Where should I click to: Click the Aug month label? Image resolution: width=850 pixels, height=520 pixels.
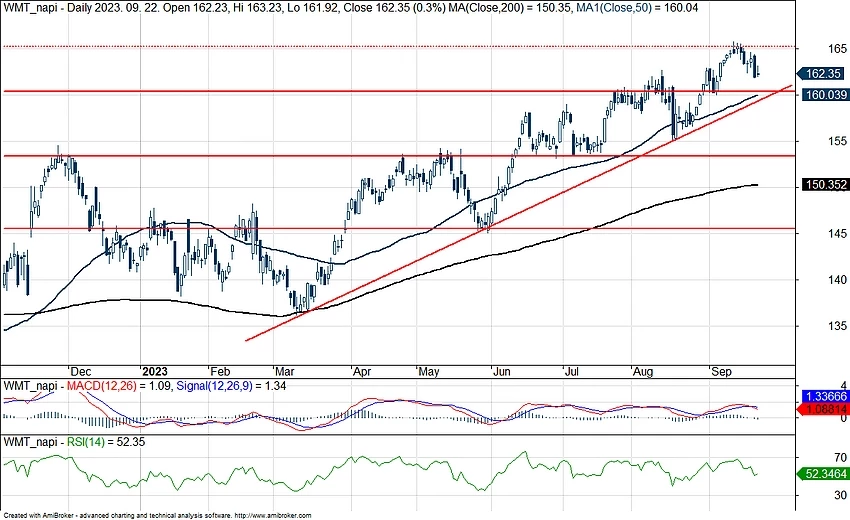point(643,372)
